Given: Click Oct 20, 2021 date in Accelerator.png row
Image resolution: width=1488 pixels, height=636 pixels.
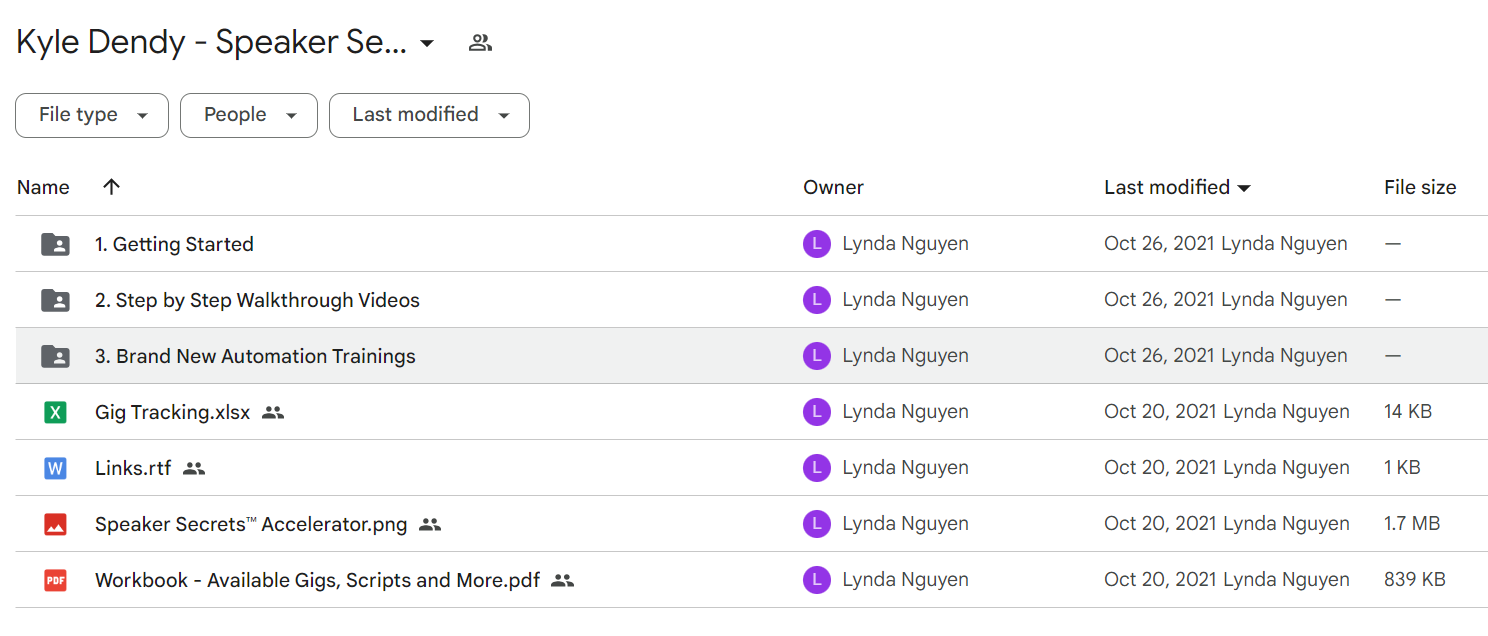Looking at the screenshot, I should pyautogui.click(x=1161, y=524).
